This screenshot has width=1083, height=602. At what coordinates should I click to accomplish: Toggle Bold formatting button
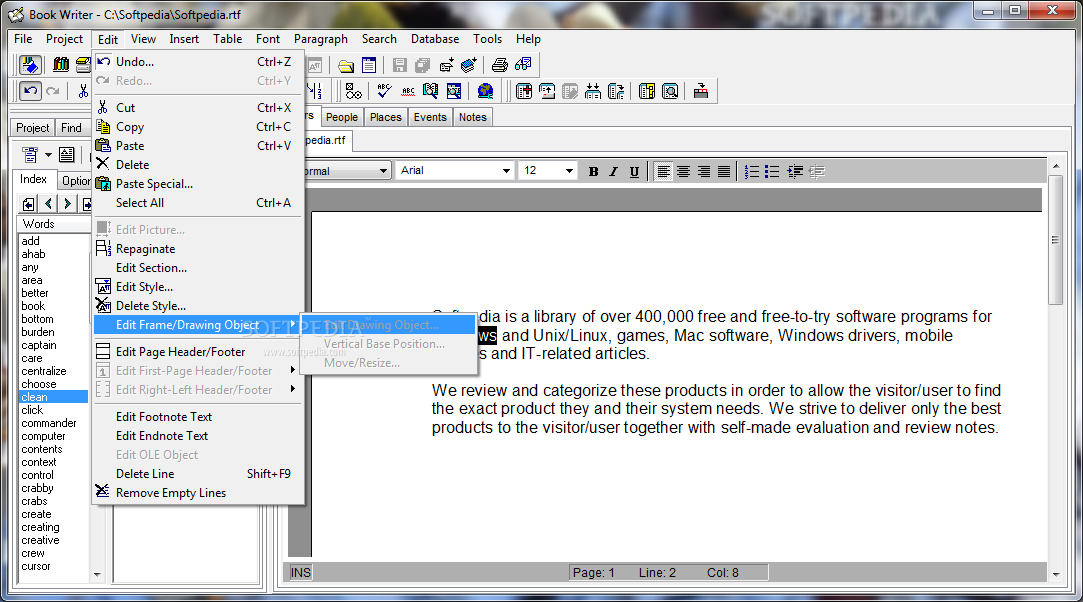tap(593, 171)
